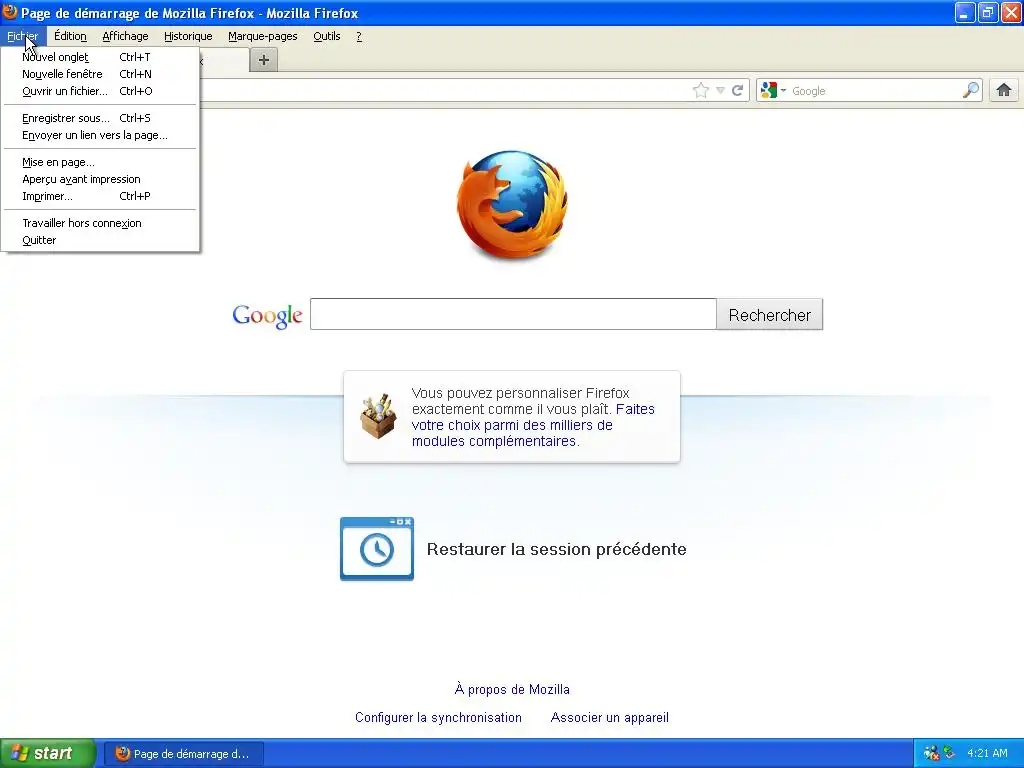This screenshot has height=768, width=1024.
Task: Click the network tray icon with red x
Action: 931,753
